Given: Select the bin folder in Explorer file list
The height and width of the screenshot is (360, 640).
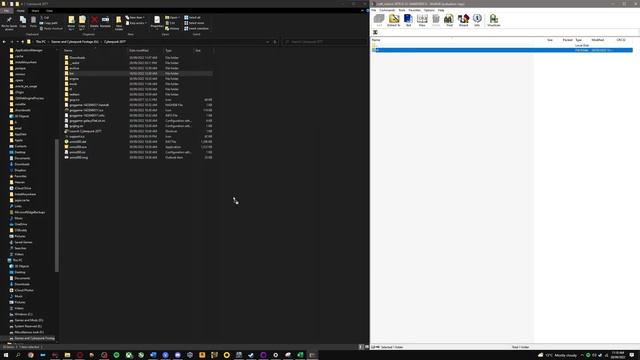Looking at the screenshot, I should pyautogui.click(x=71, y=73).
